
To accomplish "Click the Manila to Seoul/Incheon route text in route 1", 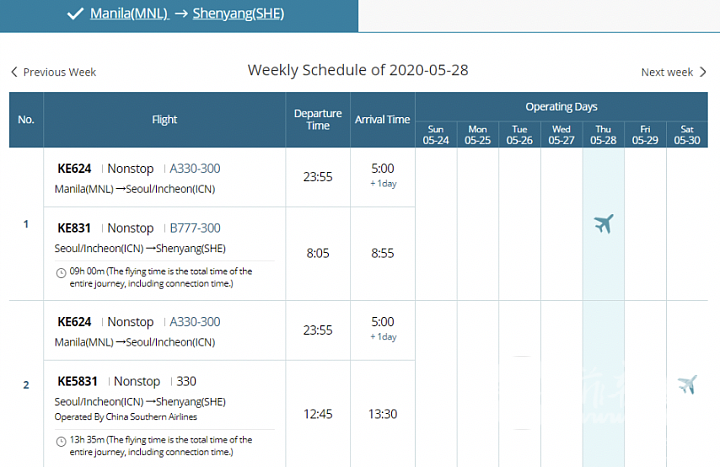I will tap(135, 189).
